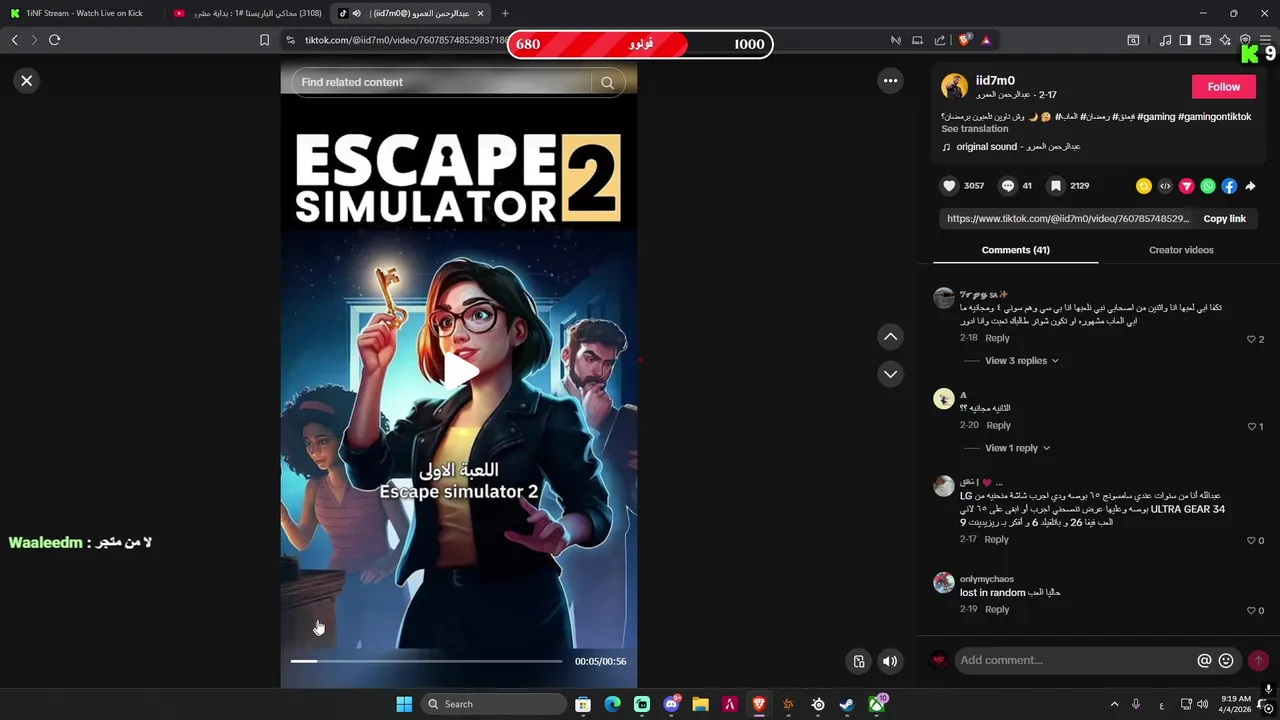1280x720 pixels.
Task: Open Steam from the taskbar
Action: [847, 704]
